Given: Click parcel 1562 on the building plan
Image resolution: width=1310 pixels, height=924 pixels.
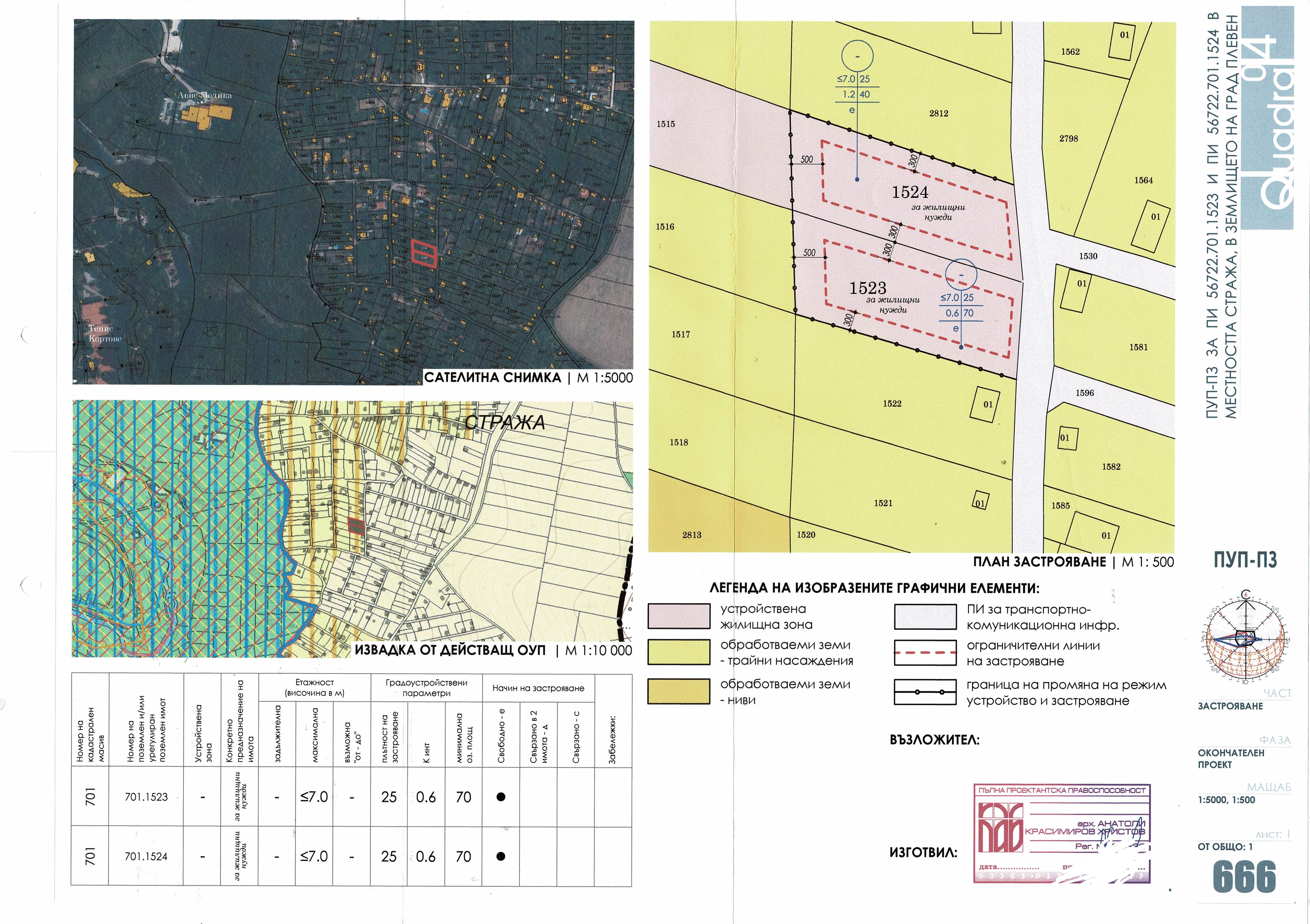Looking at the screenshot, I should pyautogui.click(x=1070, y=51).
